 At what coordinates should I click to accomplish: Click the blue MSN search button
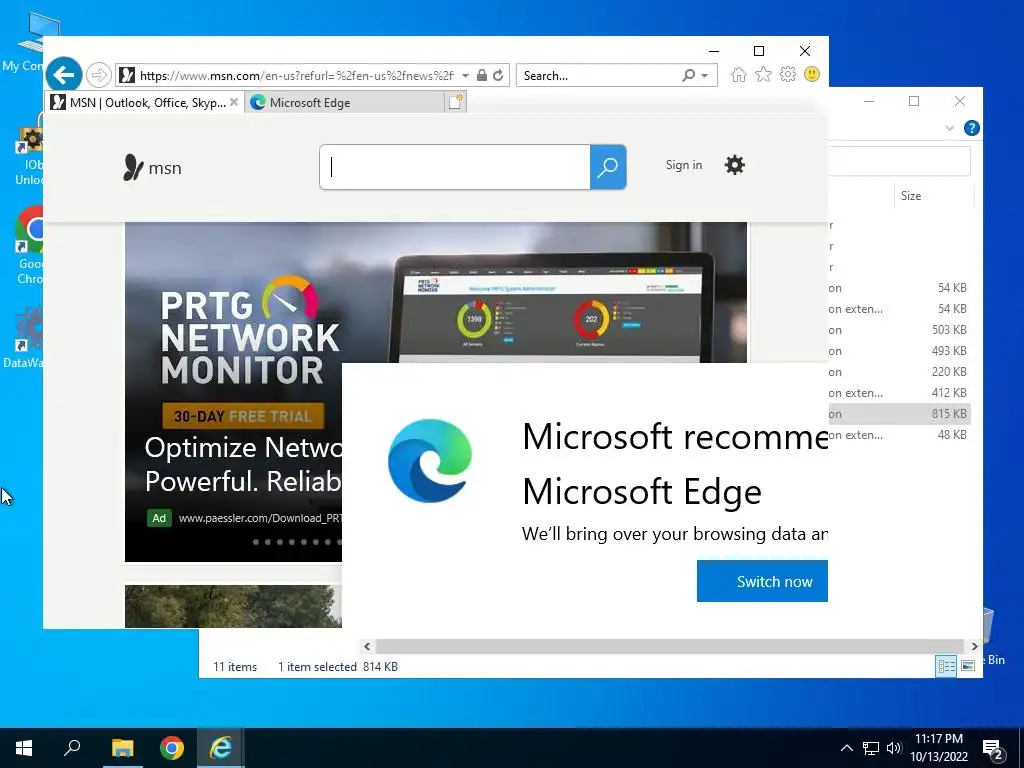pos(608,167)
